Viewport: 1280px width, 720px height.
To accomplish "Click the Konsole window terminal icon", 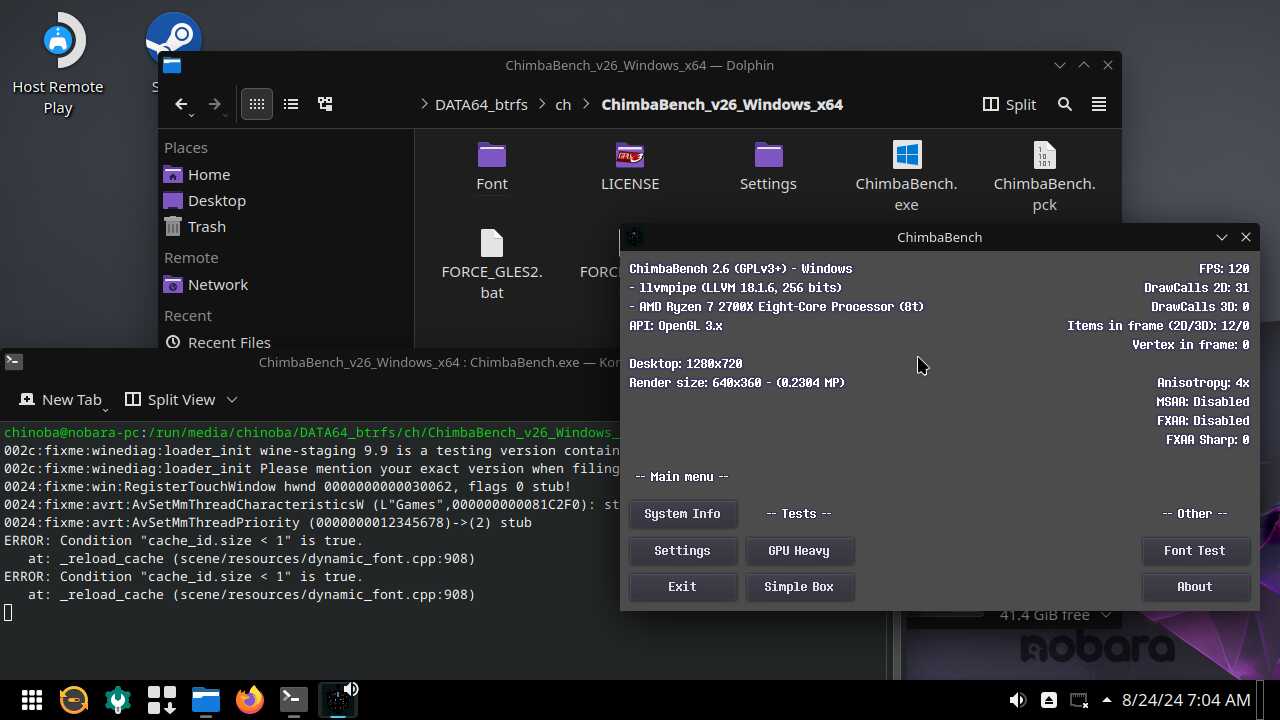I will [x=13, y=361].
